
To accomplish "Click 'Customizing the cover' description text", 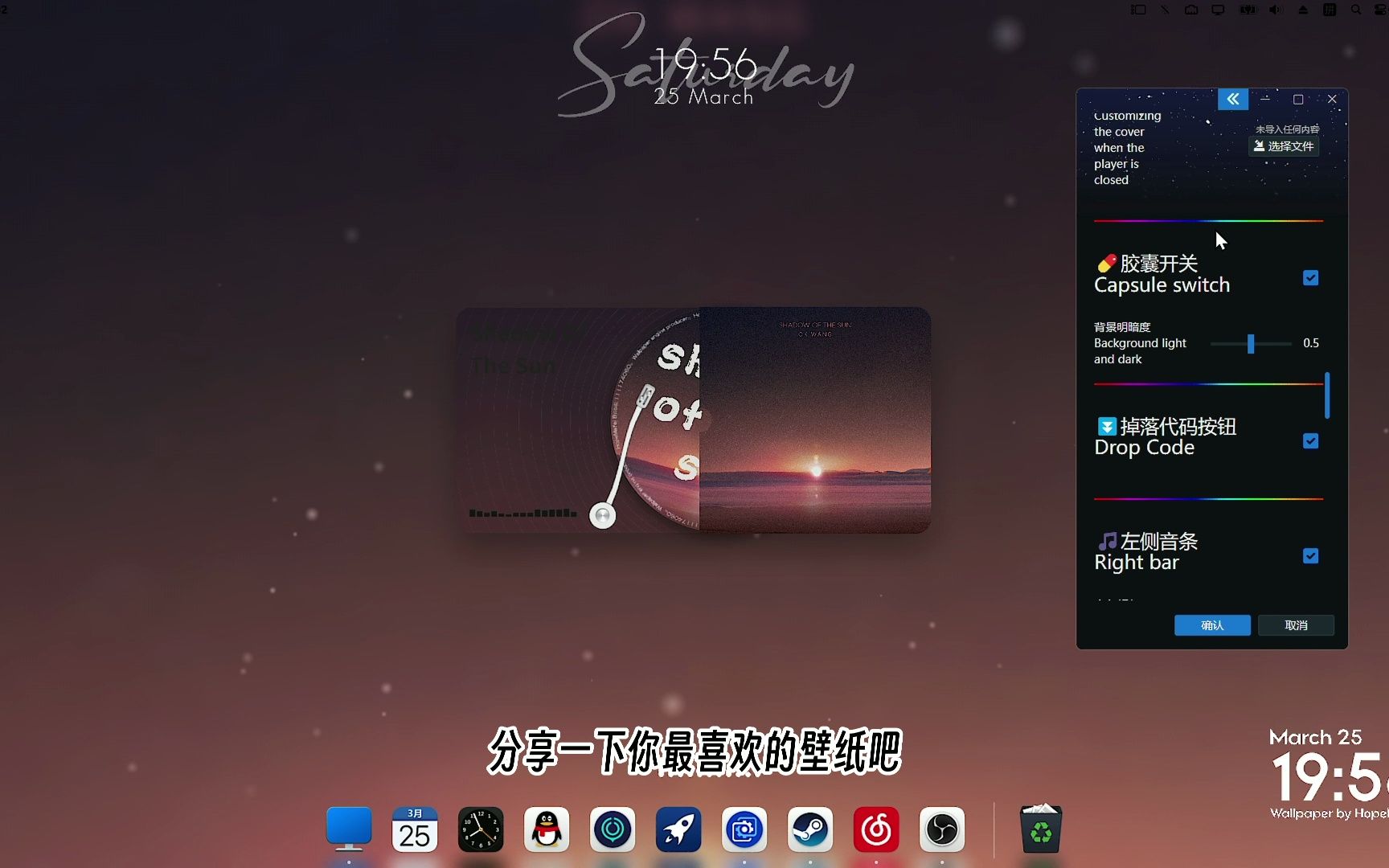I will pyautogui.click(x=1127, y=148).
